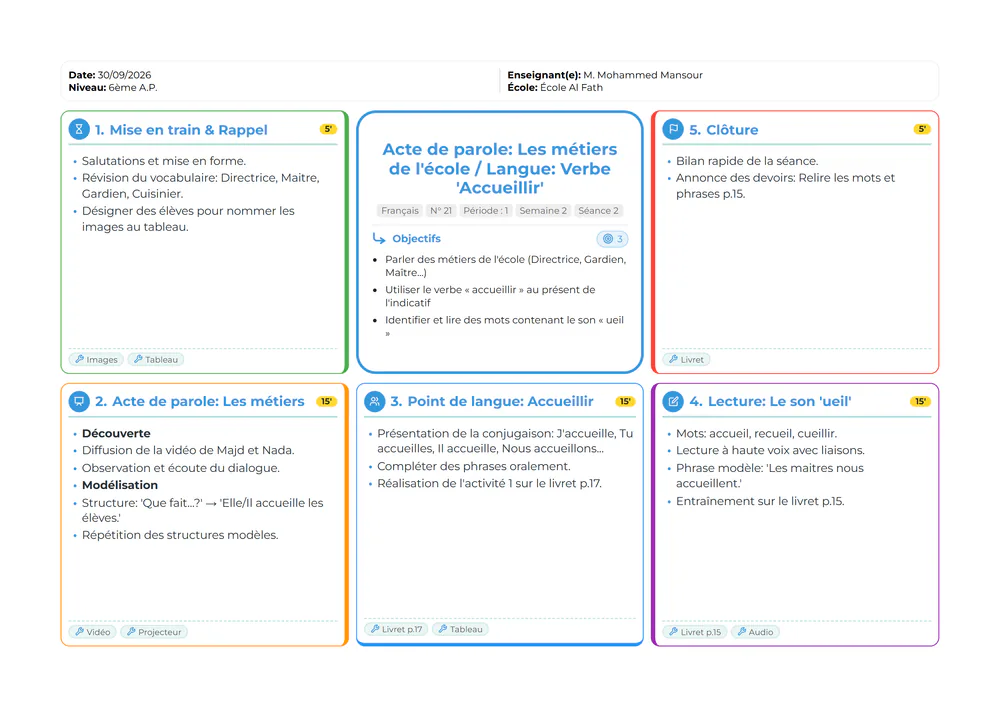The image size is (1000, 707).
Task: Click the Objectifs section label
Action: click(416, 238)
